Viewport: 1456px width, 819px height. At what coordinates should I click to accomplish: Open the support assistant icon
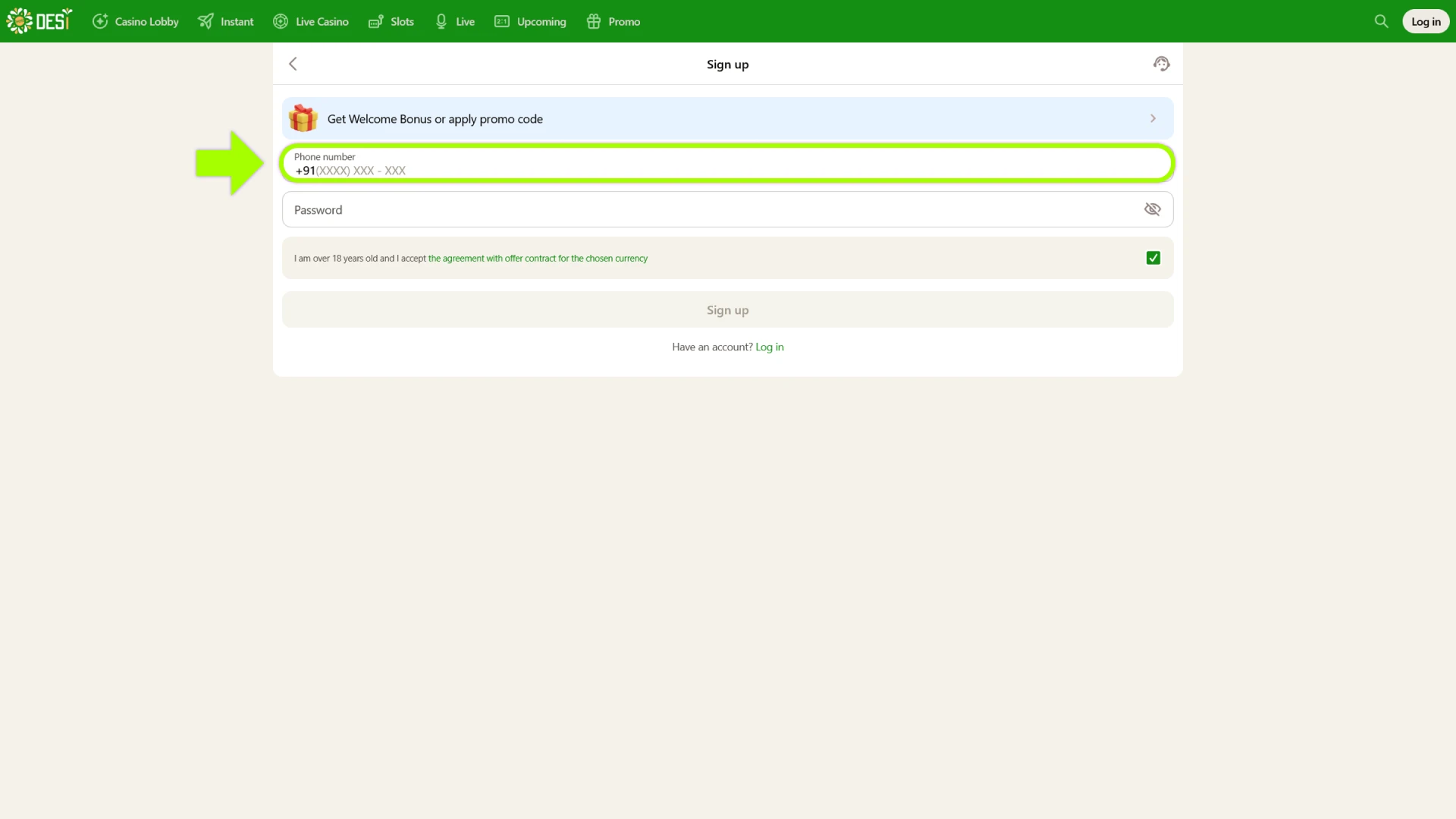(1161, 64)
